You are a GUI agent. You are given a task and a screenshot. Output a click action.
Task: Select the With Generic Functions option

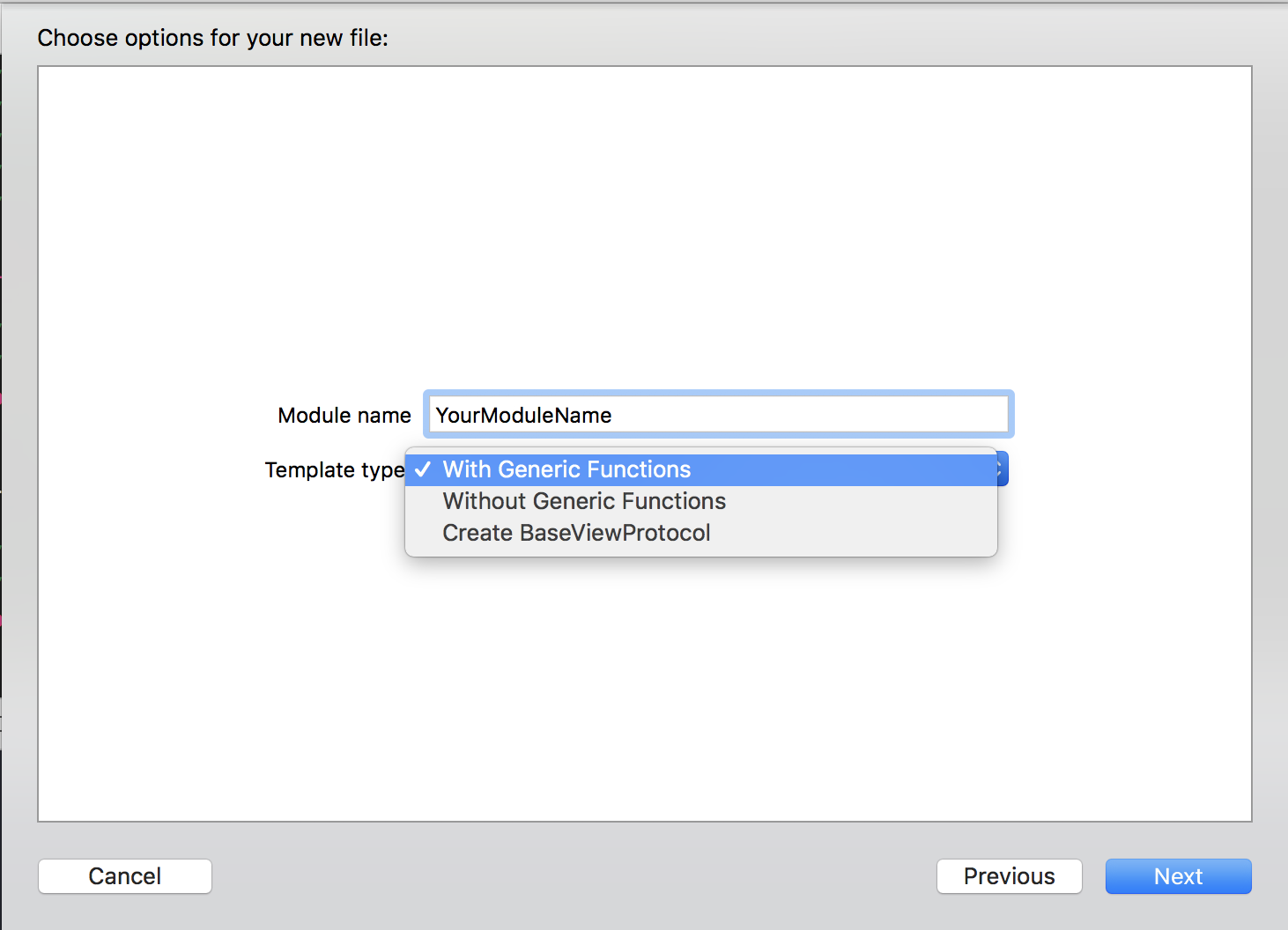click(x=701, y=469)
